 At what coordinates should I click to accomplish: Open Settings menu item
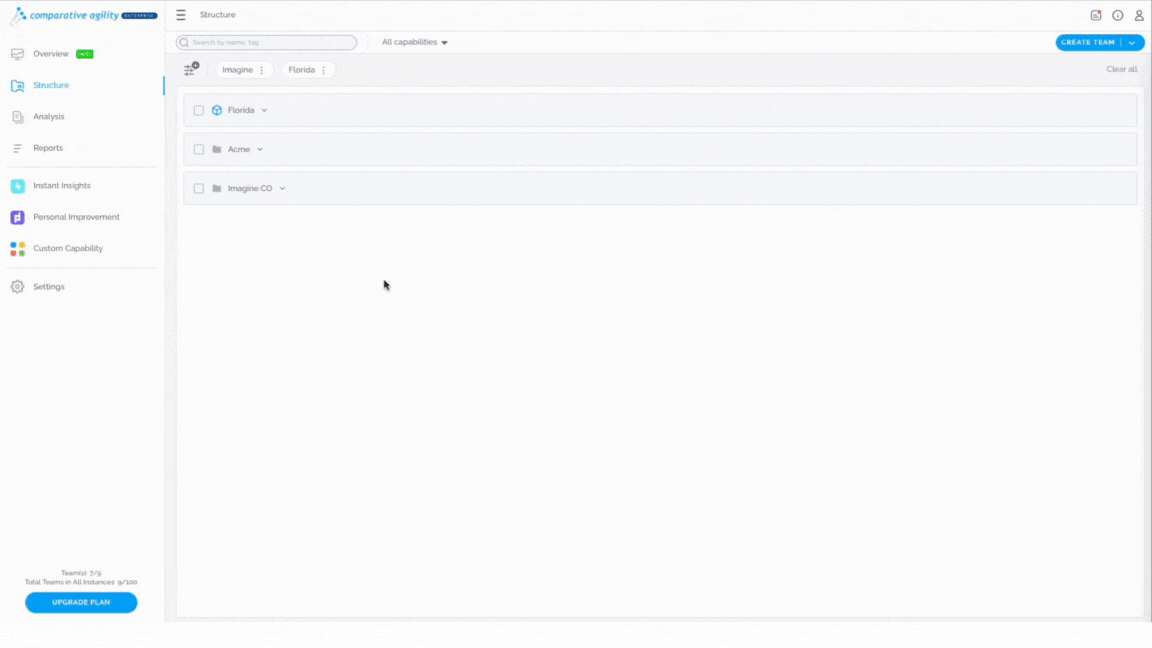pos(48,287)
